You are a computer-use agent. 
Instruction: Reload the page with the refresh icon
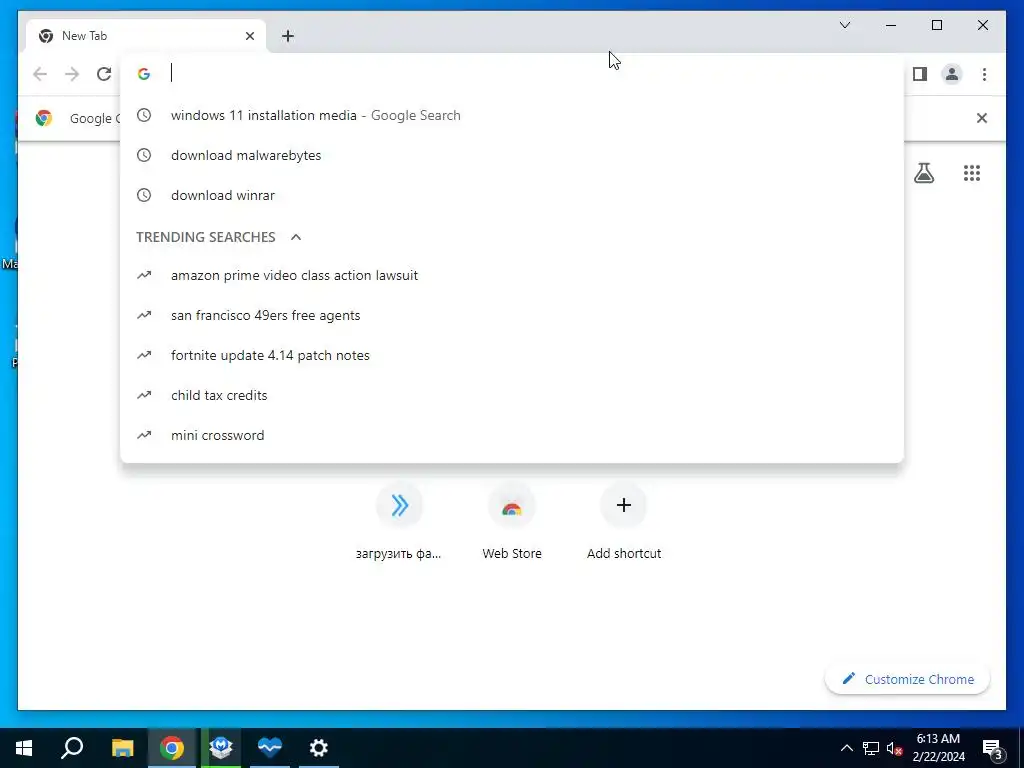click(x=104, y=74)
